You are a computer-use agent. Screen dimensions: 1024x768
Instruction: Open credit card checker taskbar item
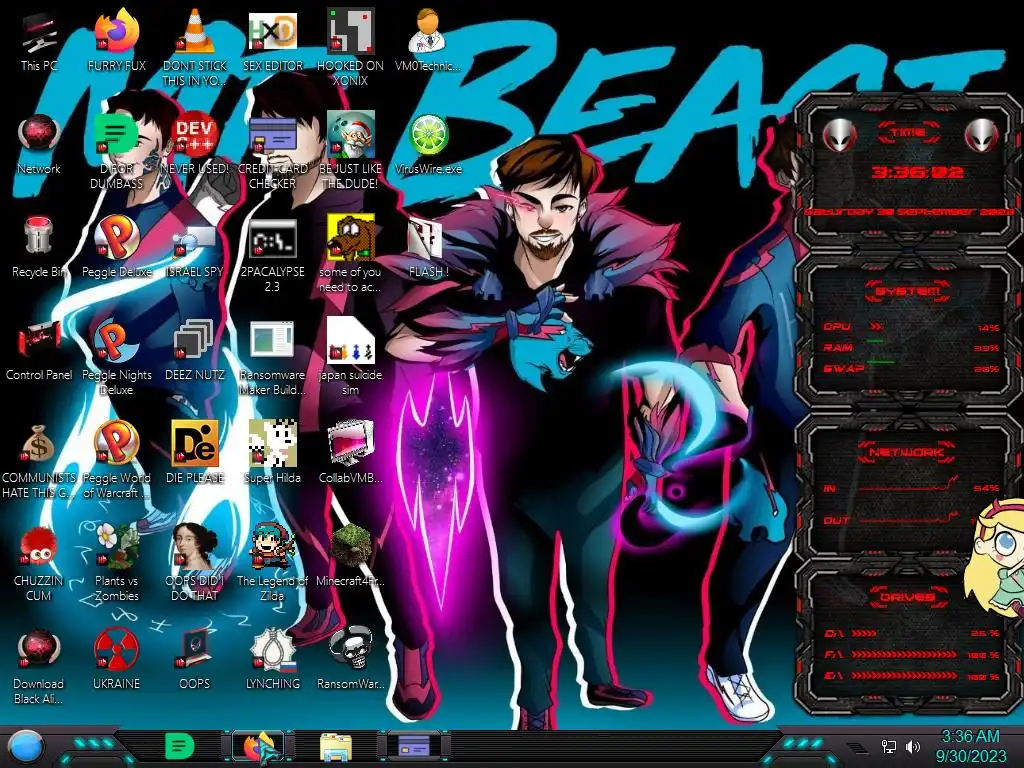coord(414,746)
